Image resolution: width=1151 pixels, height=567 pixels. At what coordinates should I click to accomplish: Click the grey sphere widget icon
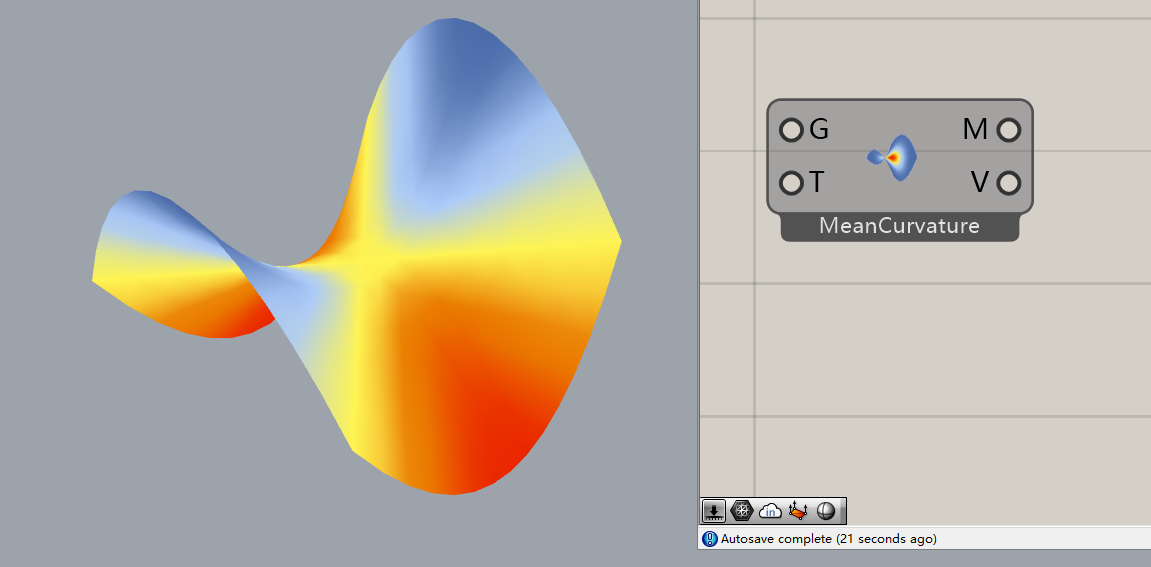pyautogui.click(x=826, y=510)
